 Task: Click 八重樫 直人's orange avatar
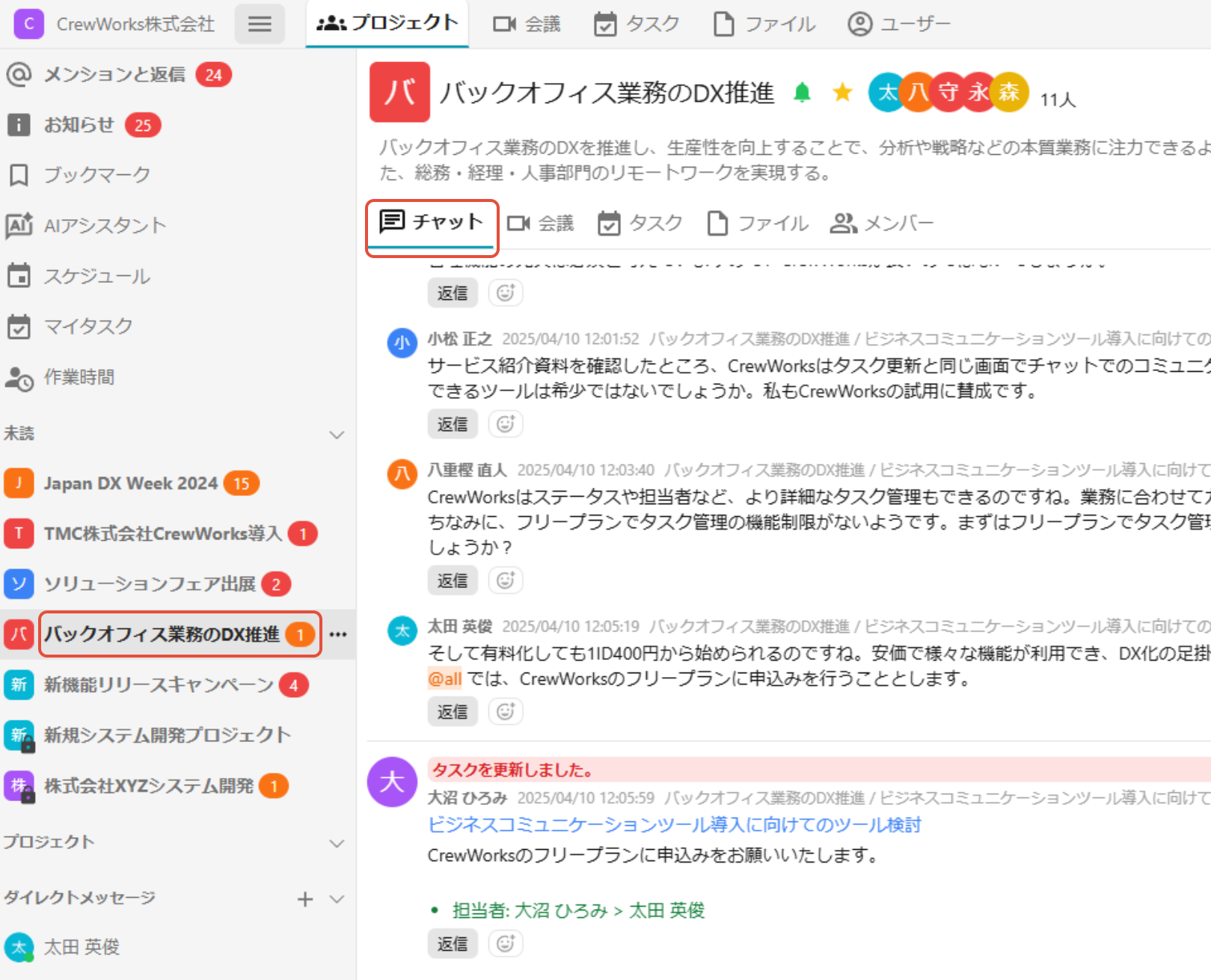point(402,474)
